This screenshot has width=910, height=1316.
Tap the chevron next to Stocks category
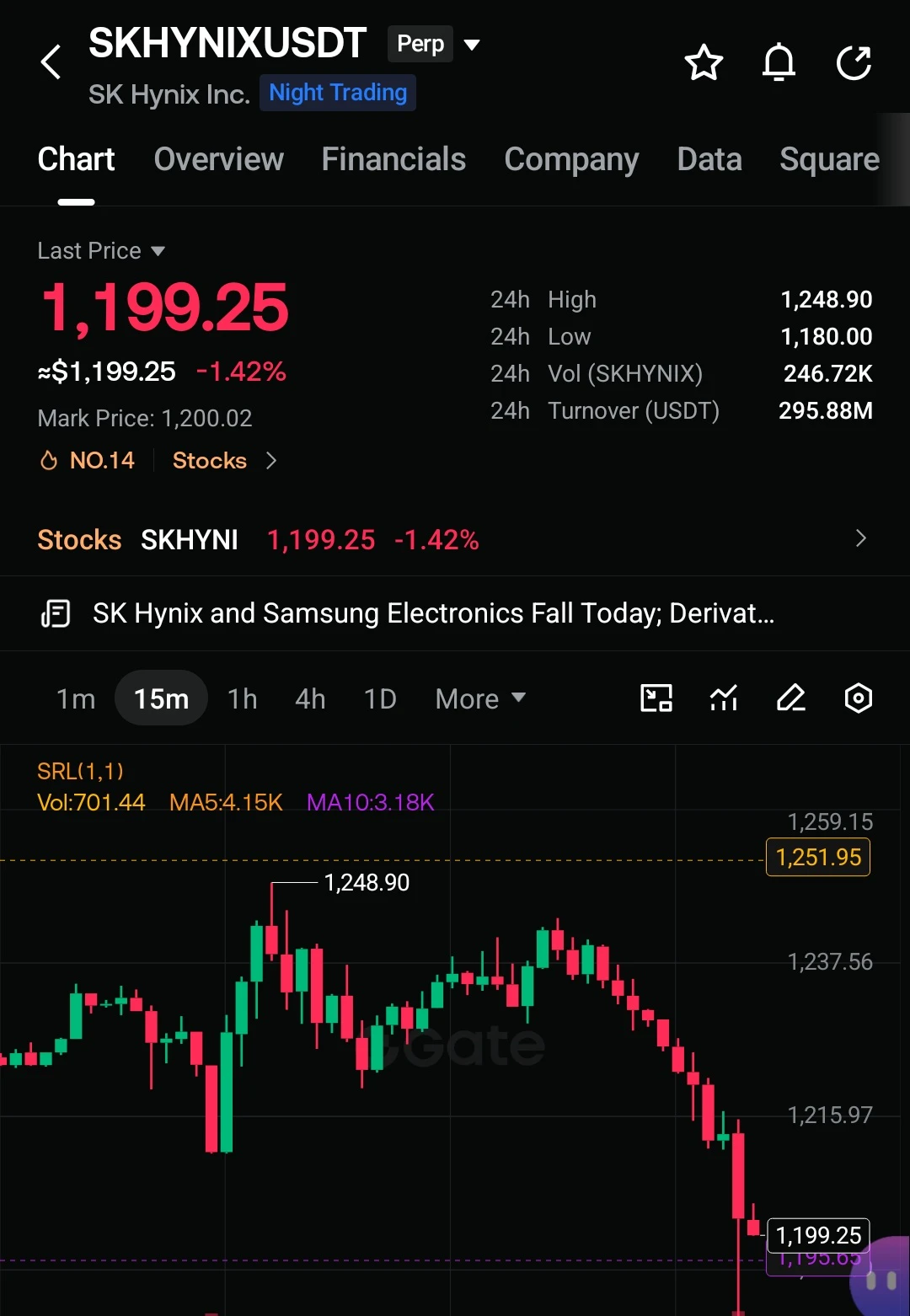pyautogui.click(x=270, y=460)
